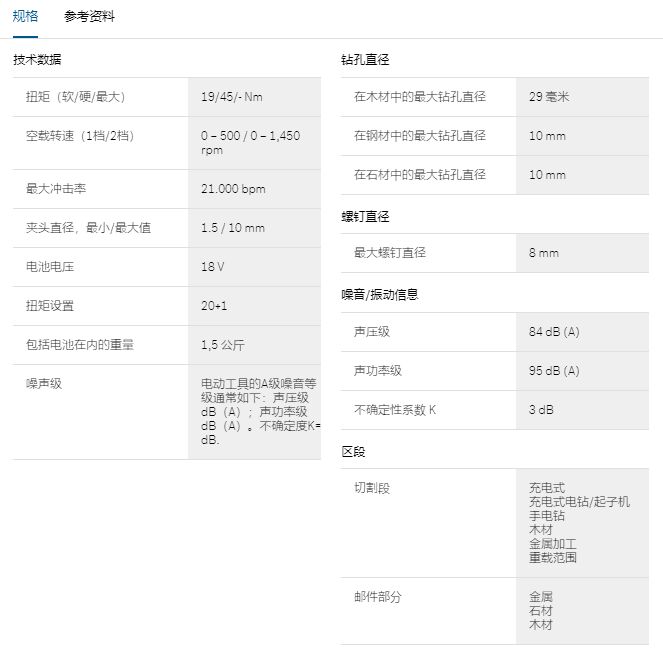Click the 技术数据 section heading
Image resolution: width=663 pixels, height=654 pixels.
click(x=37, y=60)
